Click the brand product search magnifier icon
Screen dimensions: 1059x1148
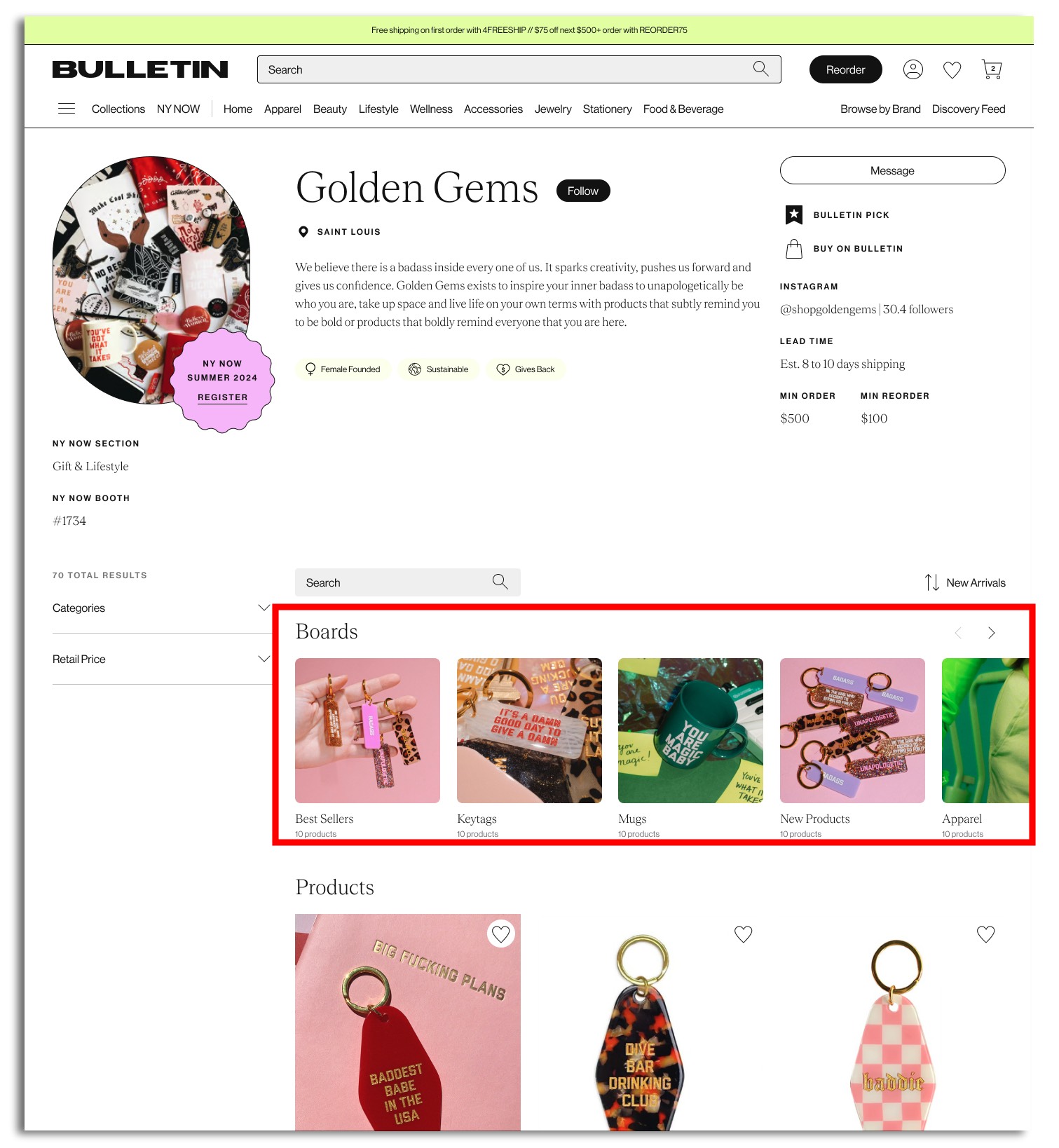coord(500,582)
